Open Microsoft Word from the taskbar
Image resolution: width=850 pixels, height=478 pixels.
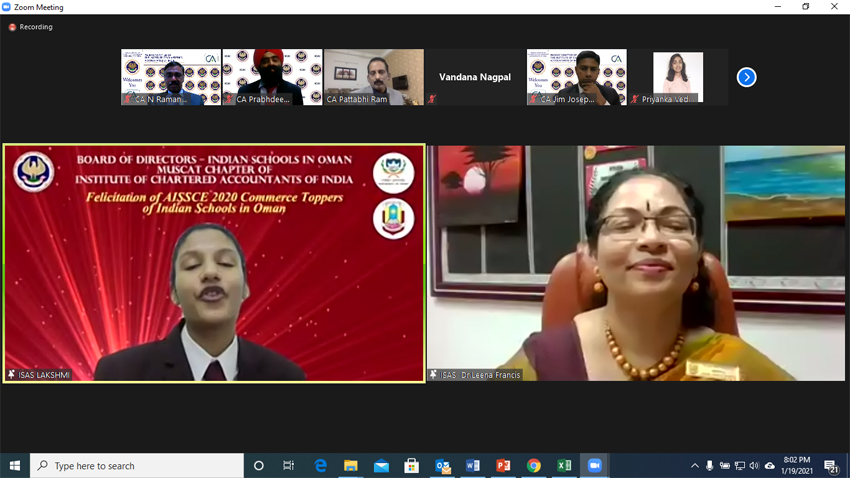tap(473, 466)
